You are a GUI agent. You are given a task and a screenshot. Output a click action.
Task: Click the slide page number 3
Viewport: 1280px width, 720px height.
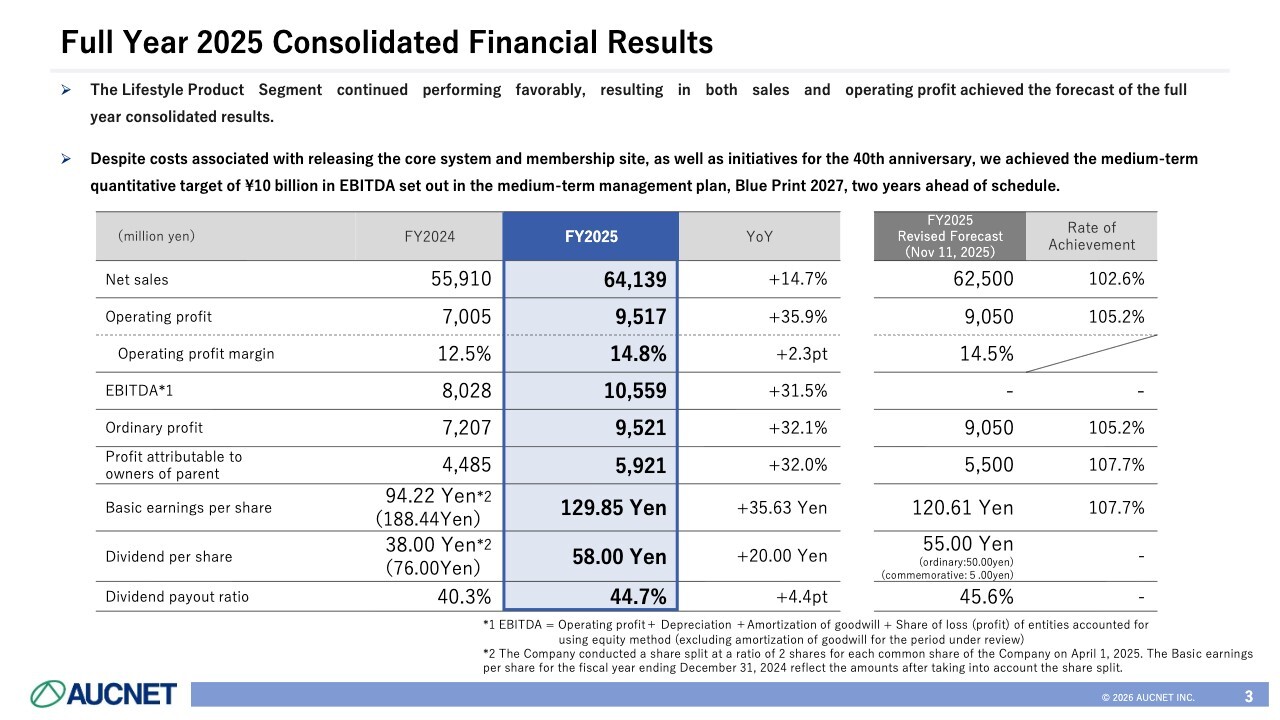point(1249,696)
